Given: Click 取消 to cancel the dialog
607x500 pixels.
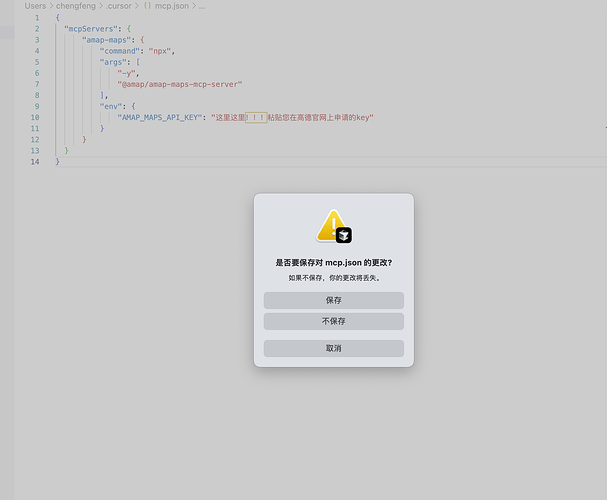Looking at the screenshot, I should pos(334,348).
